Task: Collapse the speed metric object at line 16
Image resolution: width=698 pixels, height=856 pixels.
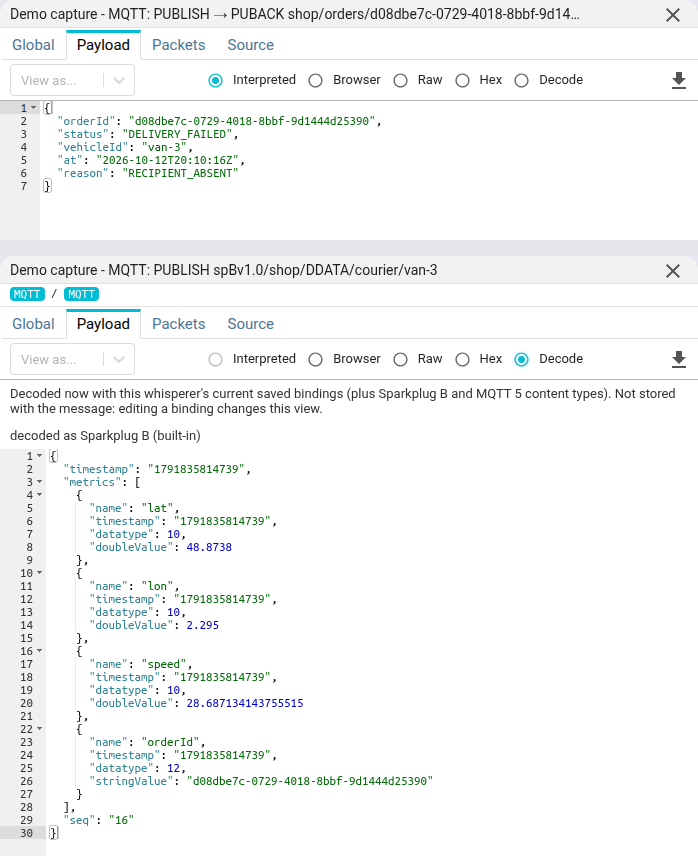Action: tap(39, 651)
